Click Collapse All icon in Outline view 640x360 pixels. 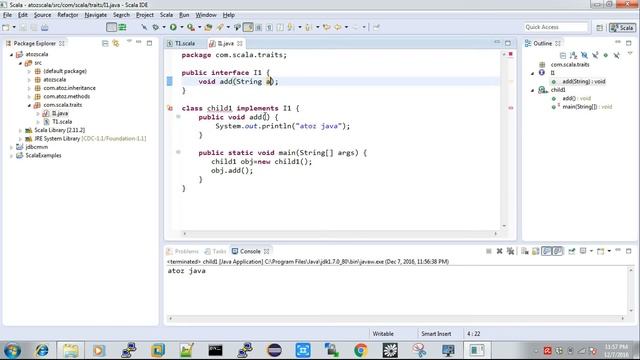563,55
